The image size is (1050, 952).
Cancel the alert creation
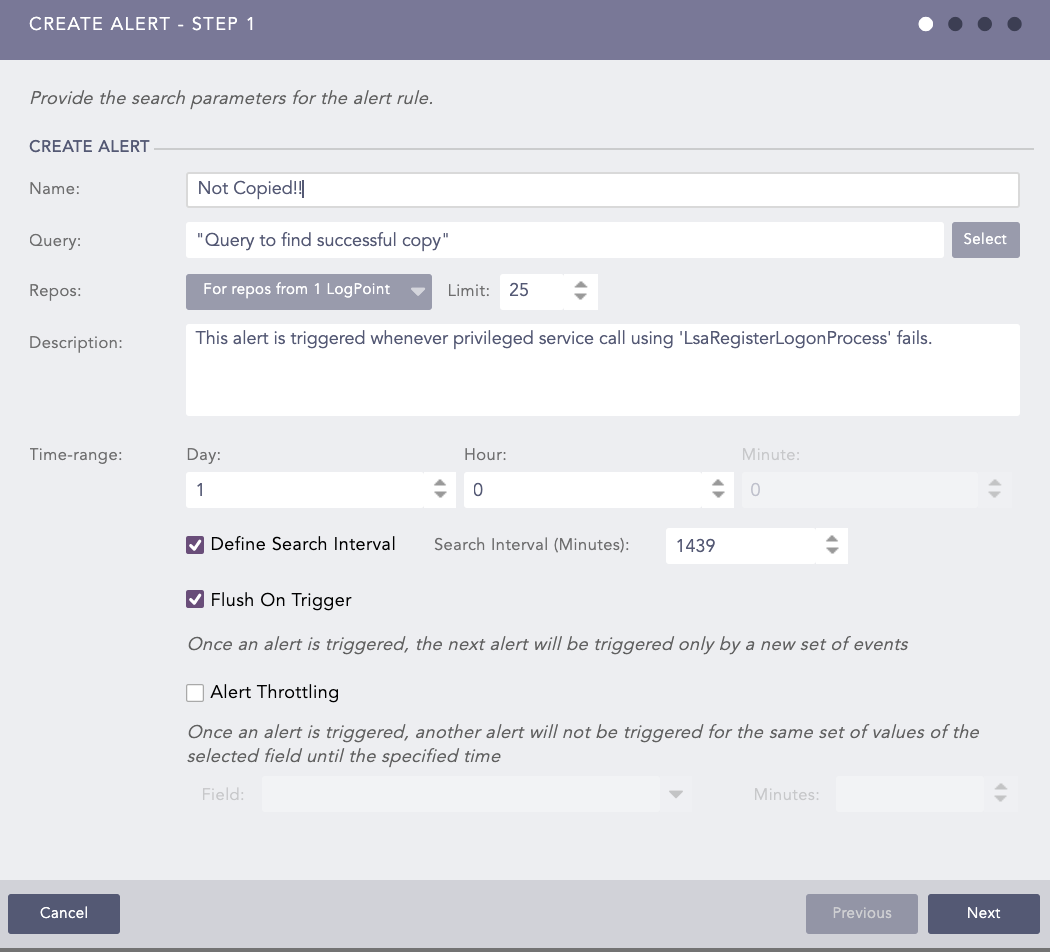click(64, 913)
